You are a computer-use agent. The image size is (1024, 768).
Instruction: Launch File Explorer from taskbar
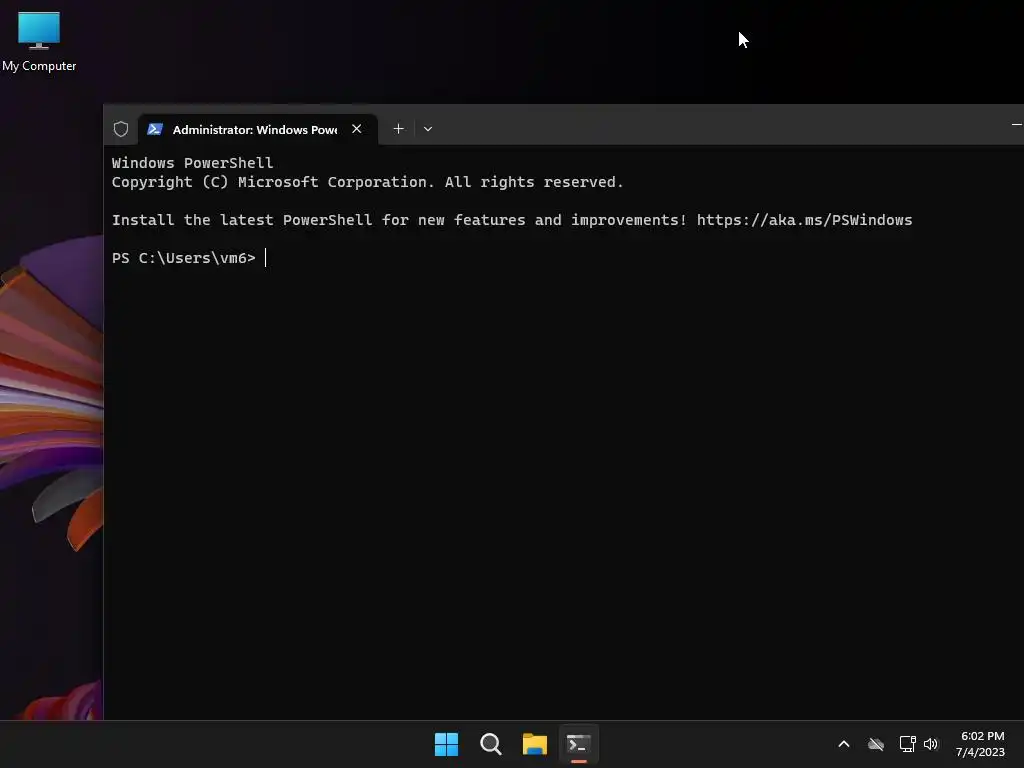tap(534, 744)
